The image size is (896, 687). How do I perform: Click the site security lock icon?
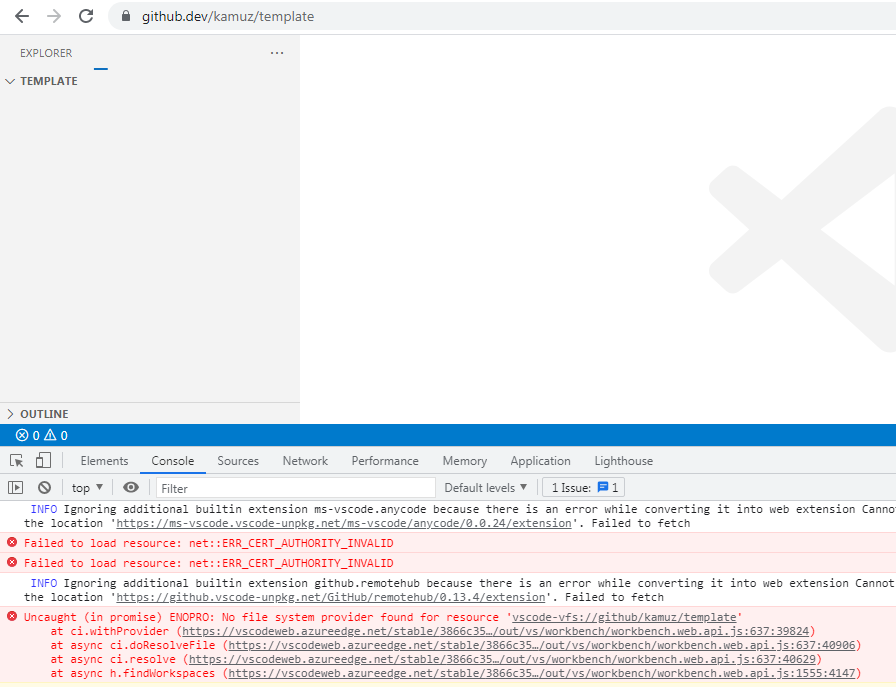(x=125, y=16)
